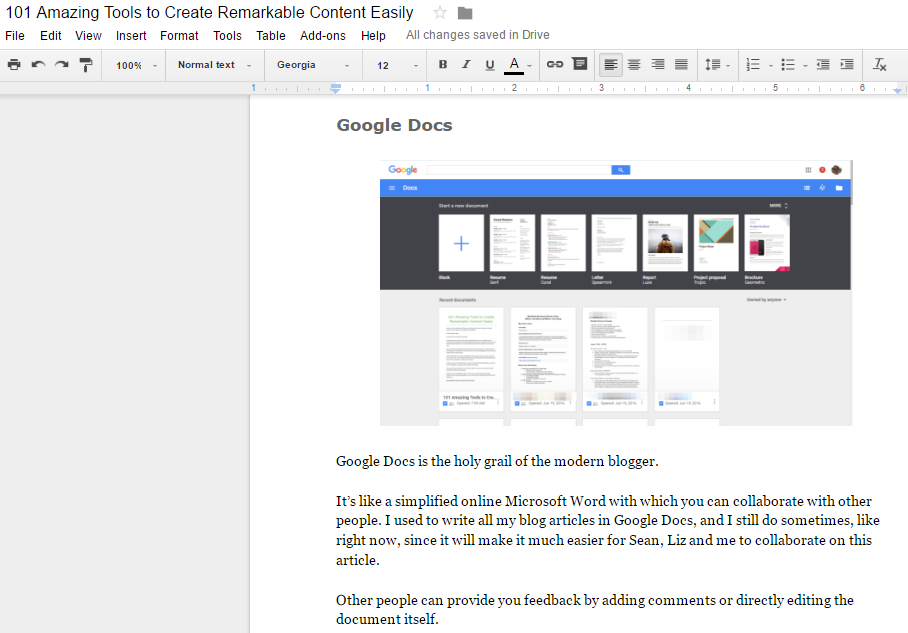The height and width of the screenshot is (633, 908).
Task: Redo the last action
Action: click(x=62, y=65)
